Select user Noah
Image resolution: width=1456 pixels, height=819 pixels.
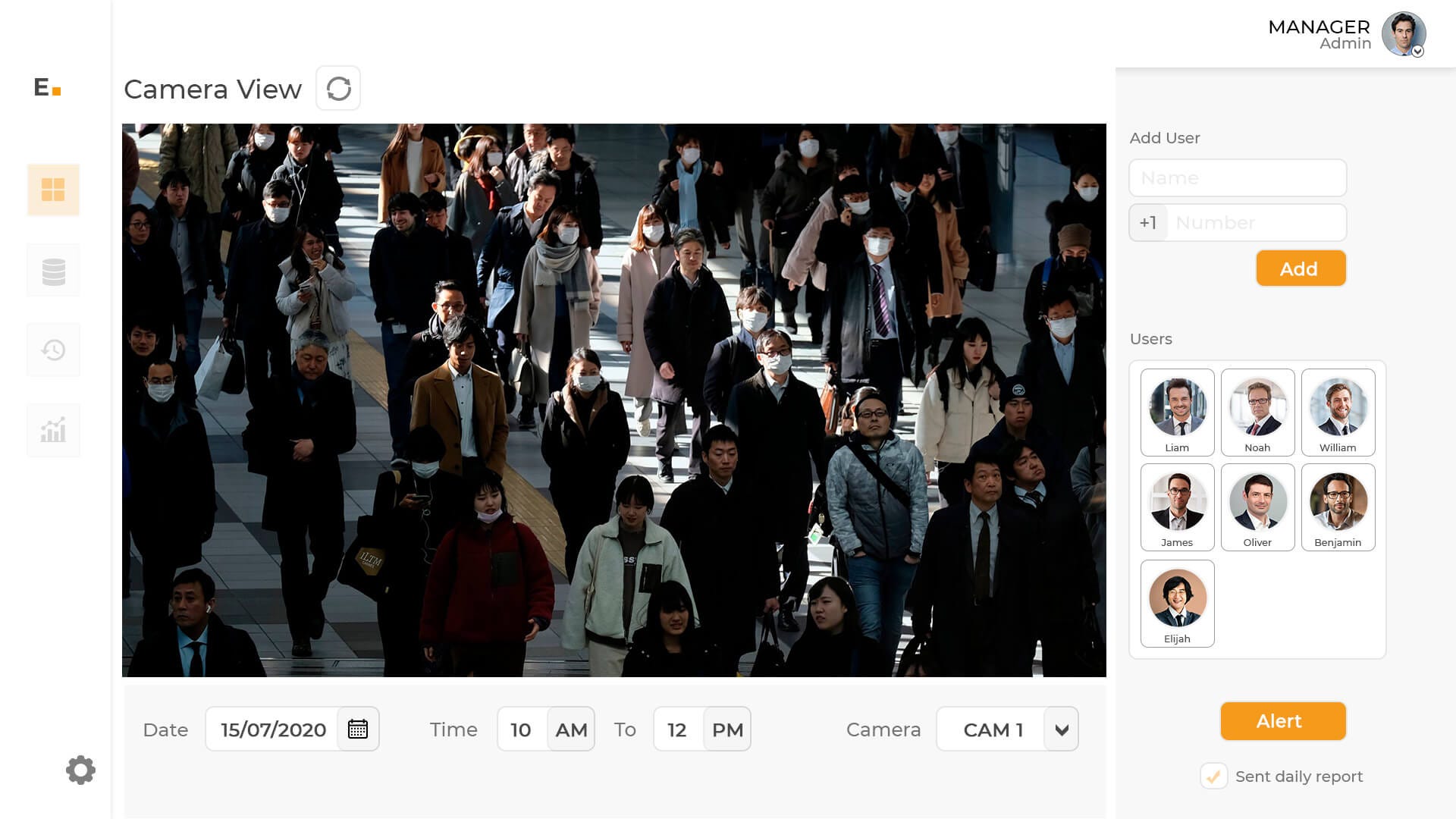[x=1257, y=413]
